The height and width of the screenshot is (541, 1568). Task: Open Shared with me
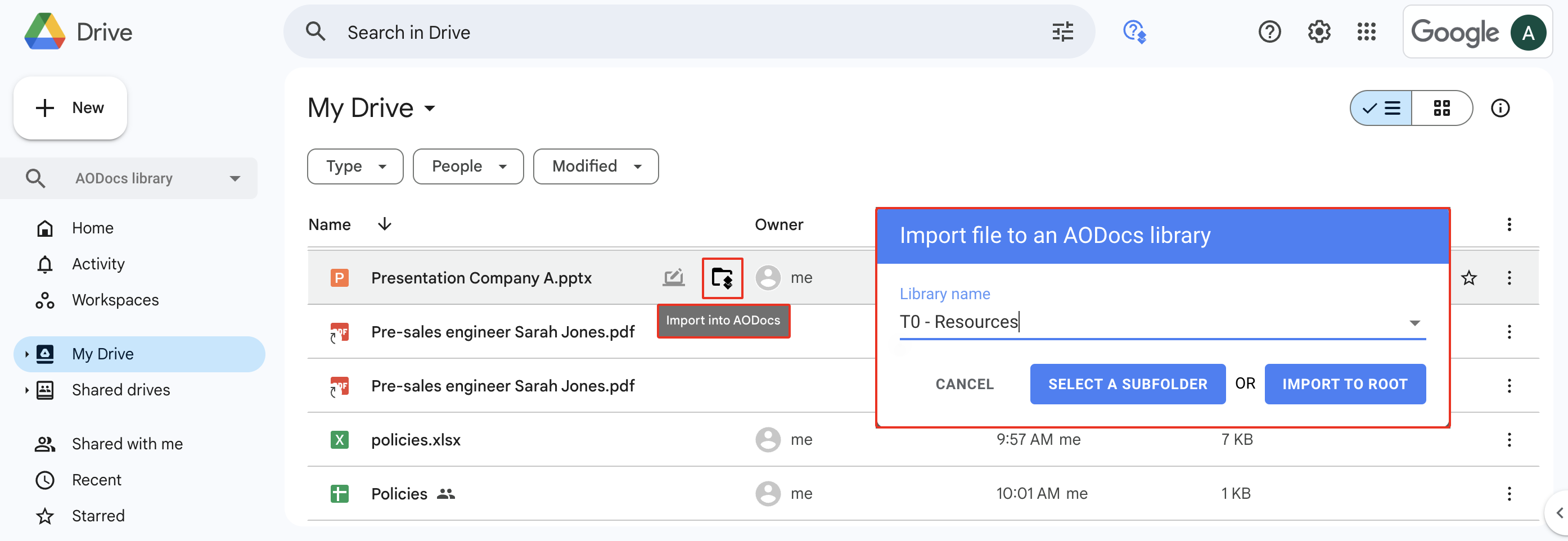point(127,444)
